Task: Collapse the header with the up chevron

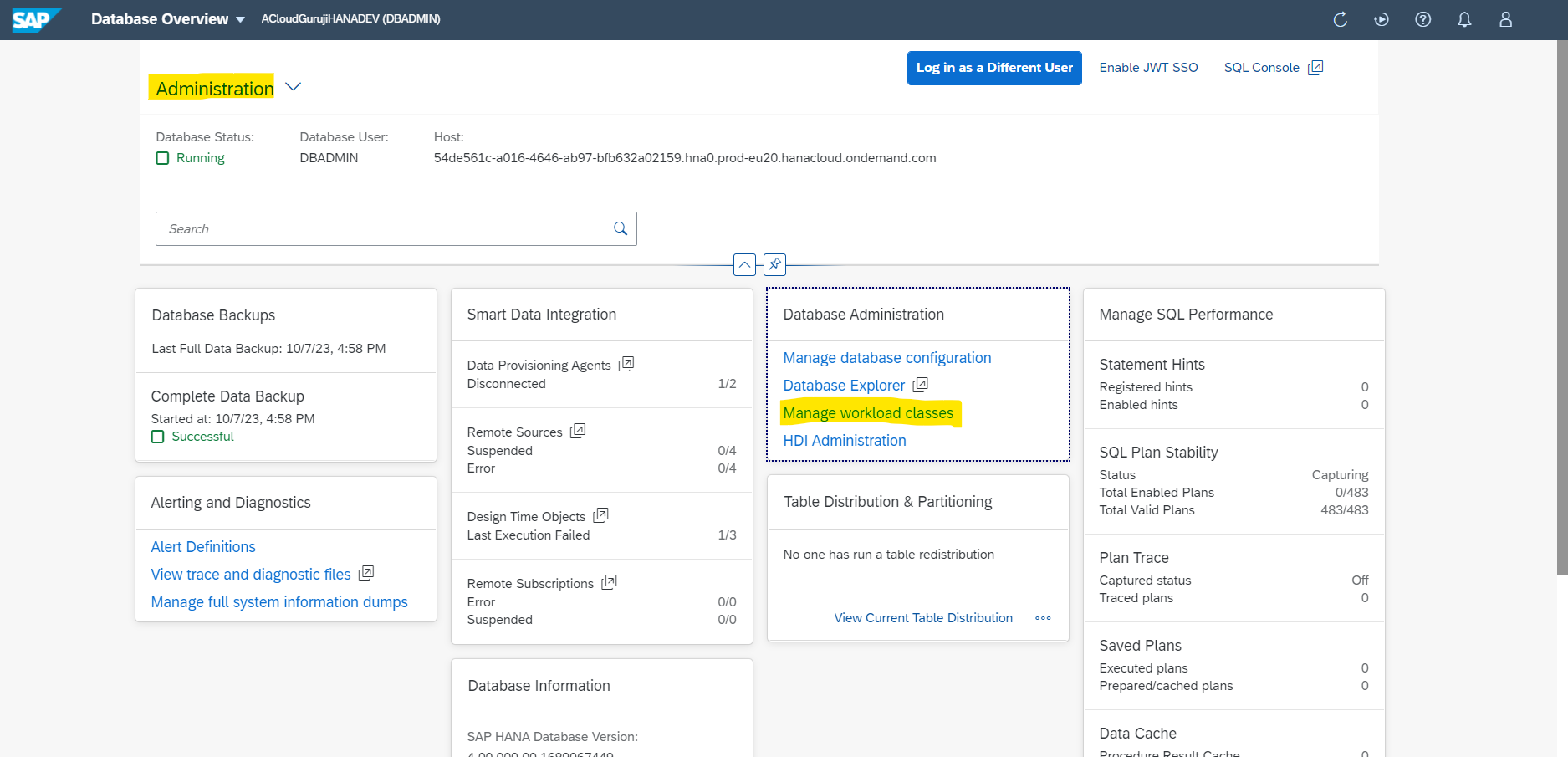Action: click(x=744, y=264)
